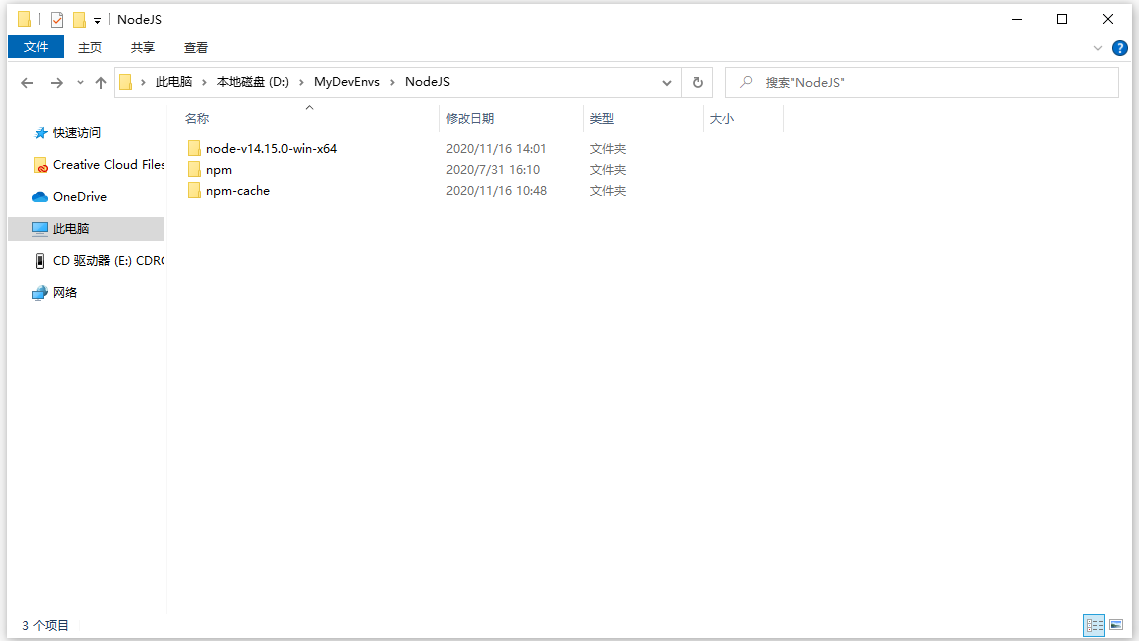The width and height of the screenshot is (1139, 641).
Task: Expand the chevron after 本地磁盘 (D:) breadcrumb
Action: coord(301,82)
